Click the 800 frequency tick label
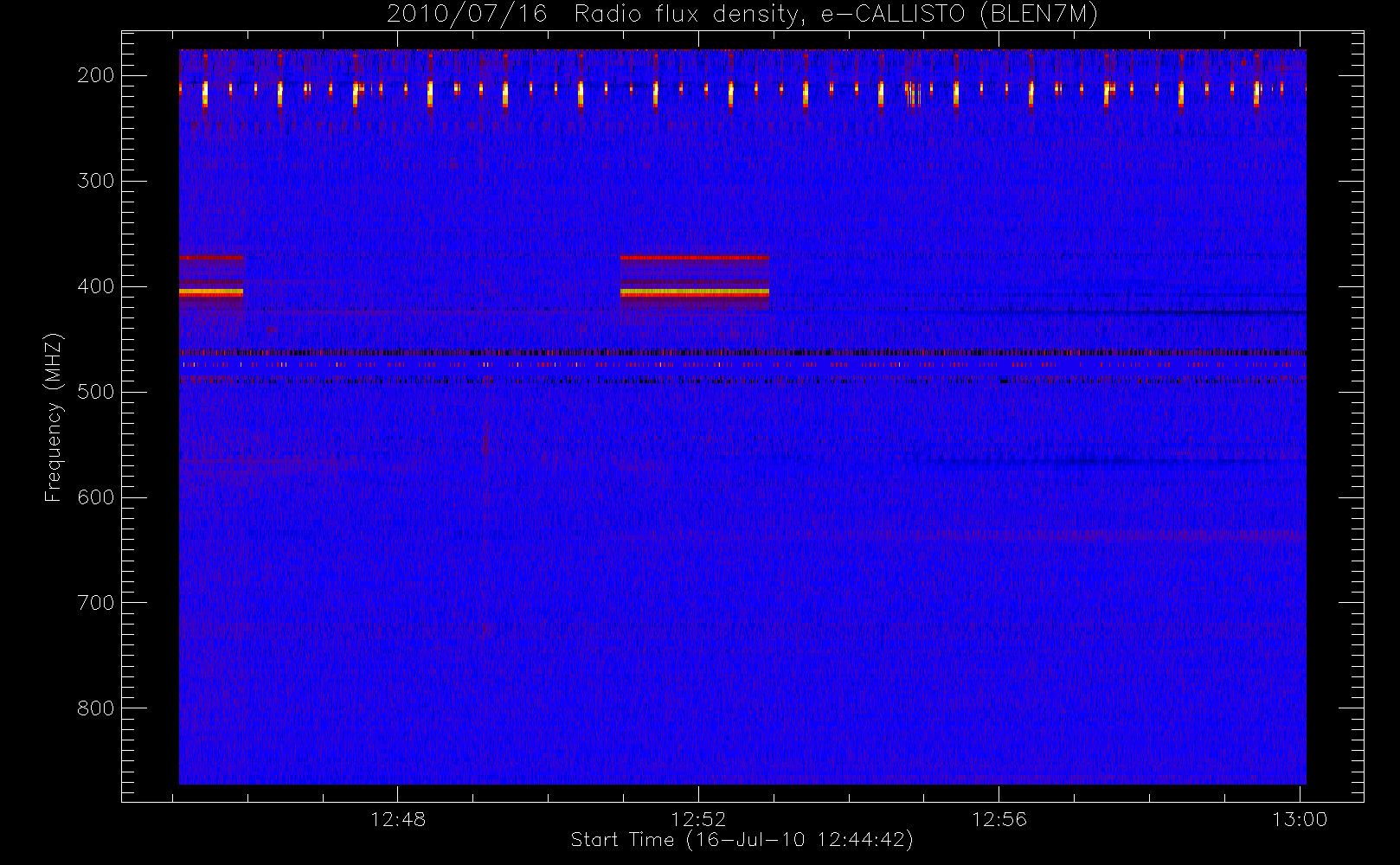The height and width of the screenshot is (865, 1400). [96, 708]
